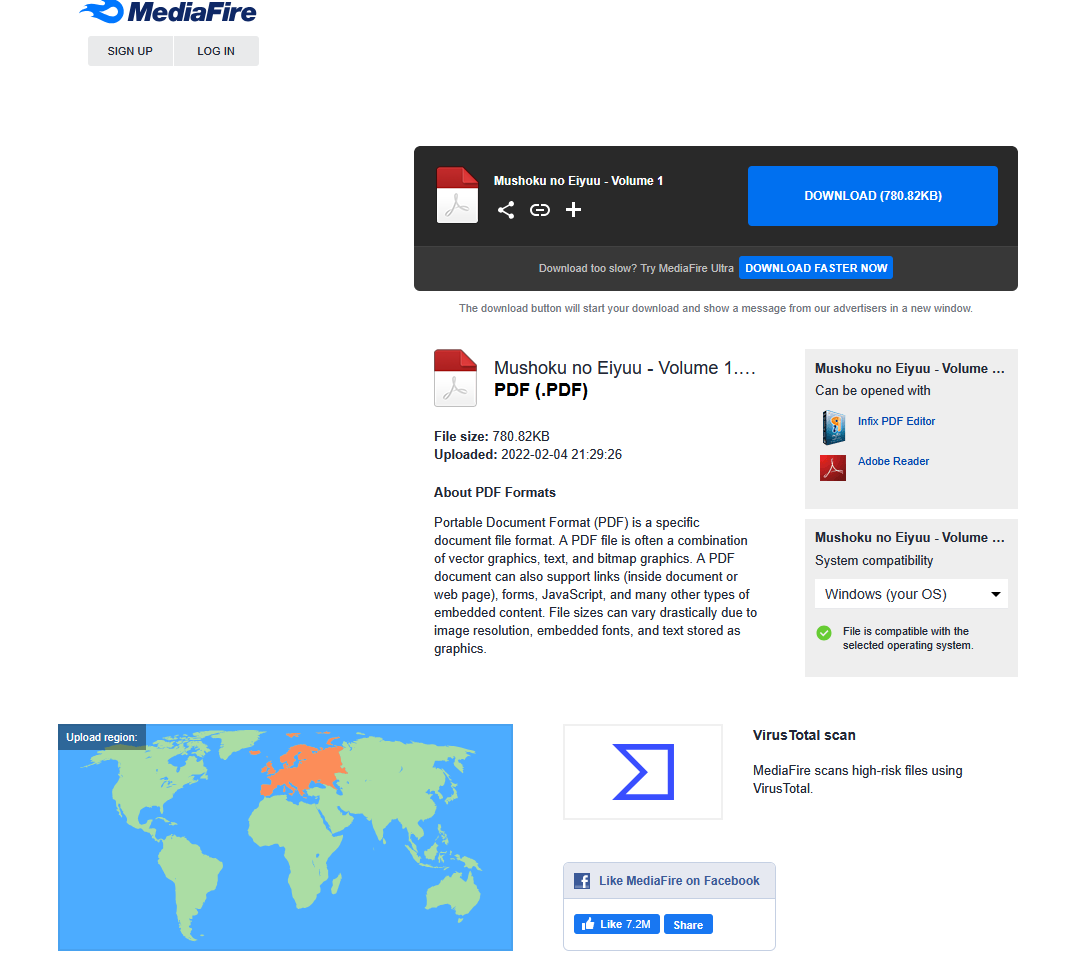Click 'About PDF Formats' heading
Image resolution: width=1075 pixels, height=961 pixels.
coord(494,492)
